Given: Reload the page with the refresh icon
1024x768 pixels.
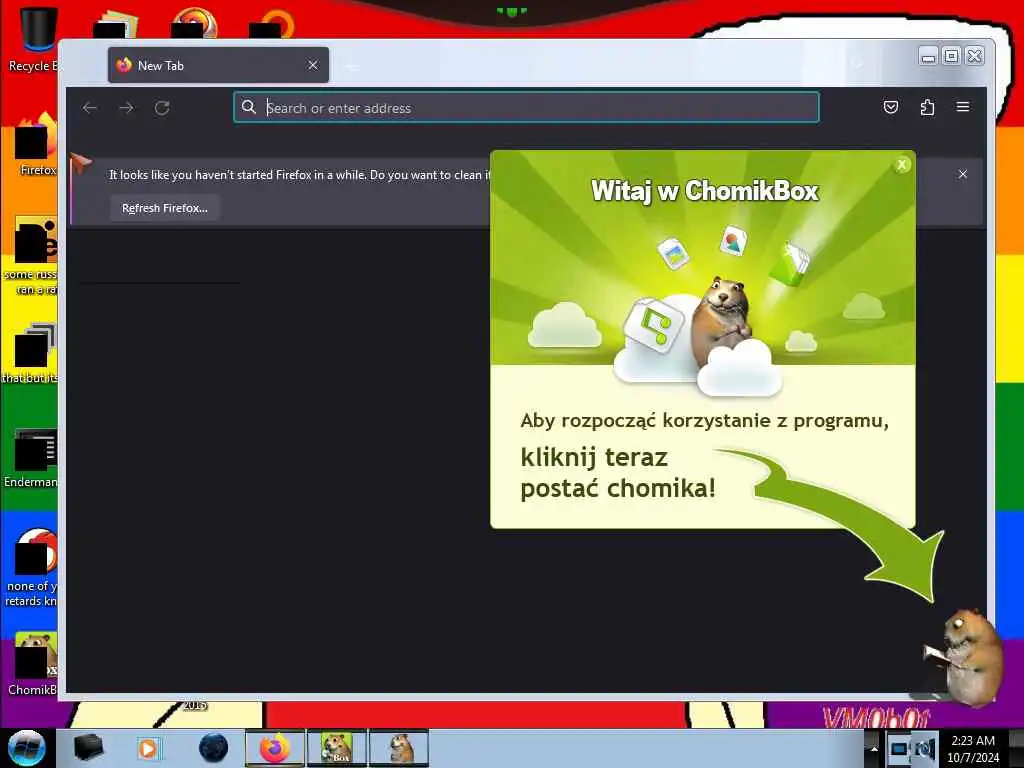Looking at the screenshot, I should [x=162, y=108].
